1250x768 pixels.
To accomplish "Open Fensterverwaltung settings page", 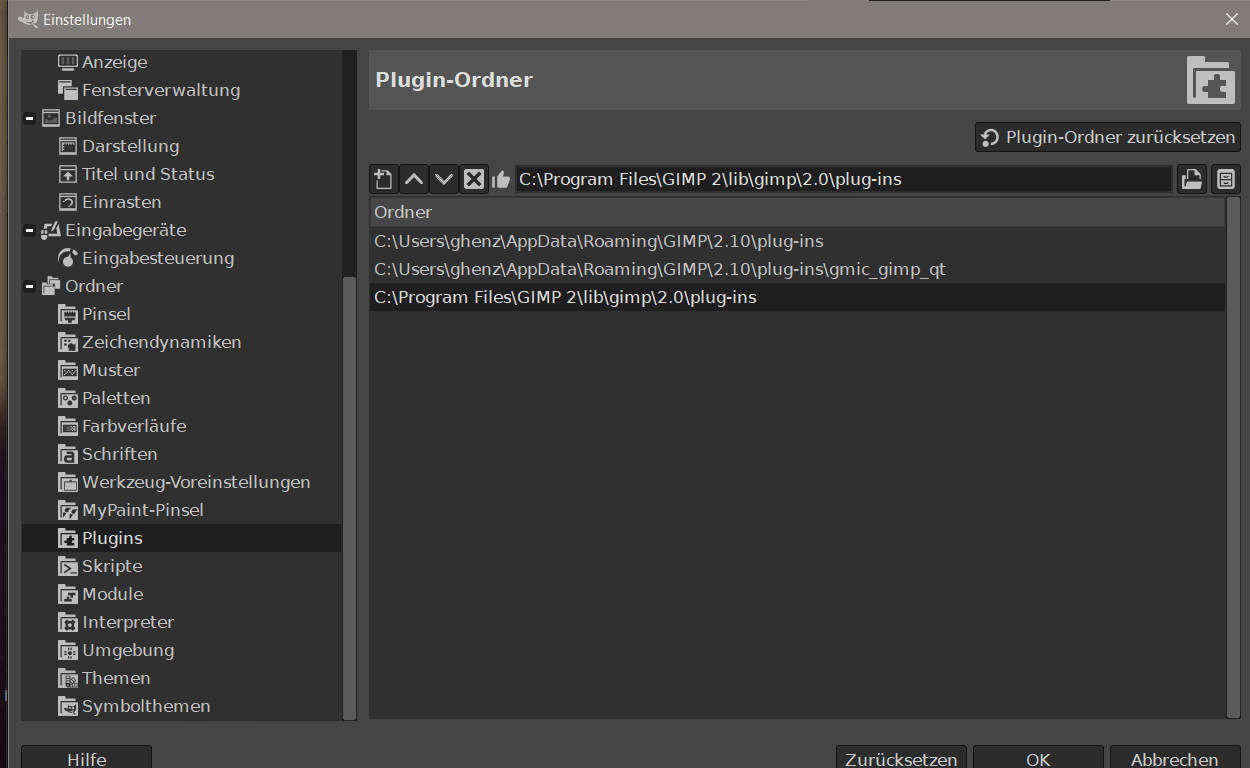I will (161, 90).
